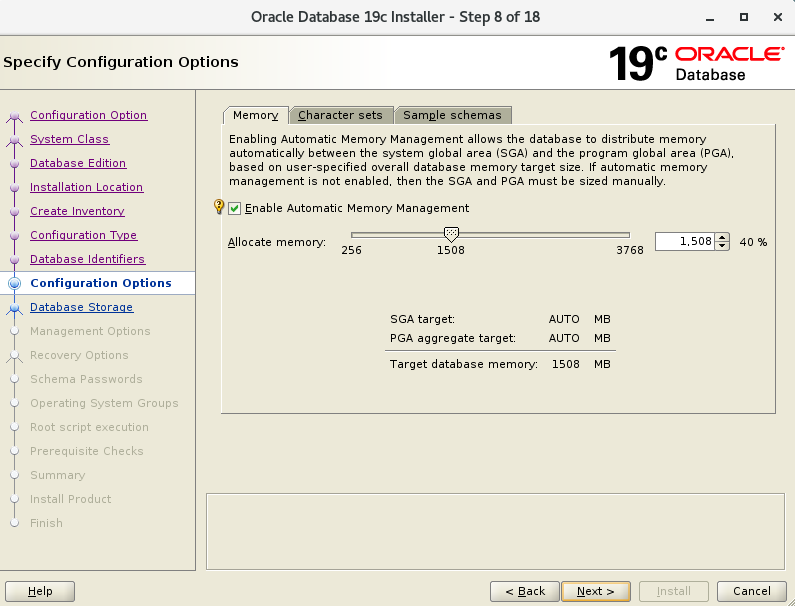Click the step bullet beside Database Storage
The image size is (795, 606).
click(x=15, y=308)
